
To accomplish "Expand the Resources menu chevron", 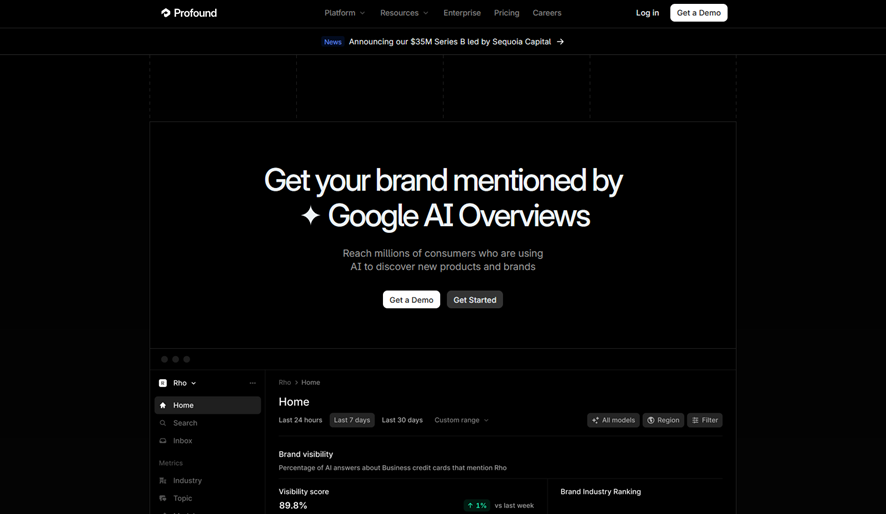I will [x=426, y=13].
